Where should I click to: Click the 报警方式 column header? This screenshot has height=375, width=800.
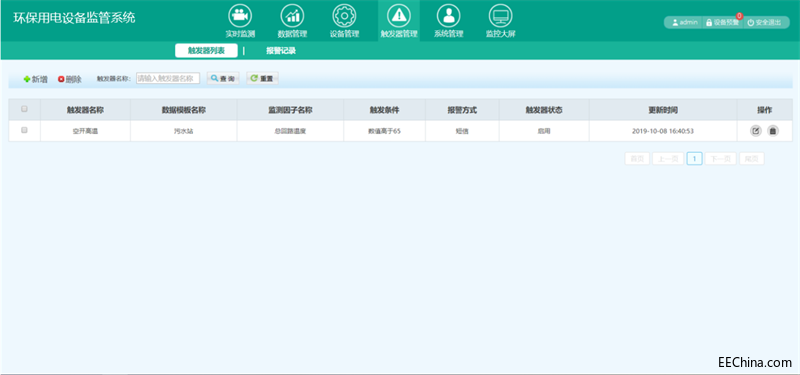tap(462, 110)
